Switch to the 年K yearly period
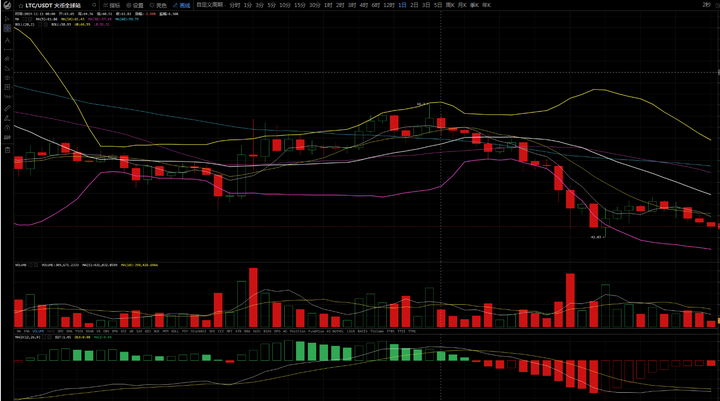The image size is (720, 401). [486, 5]
